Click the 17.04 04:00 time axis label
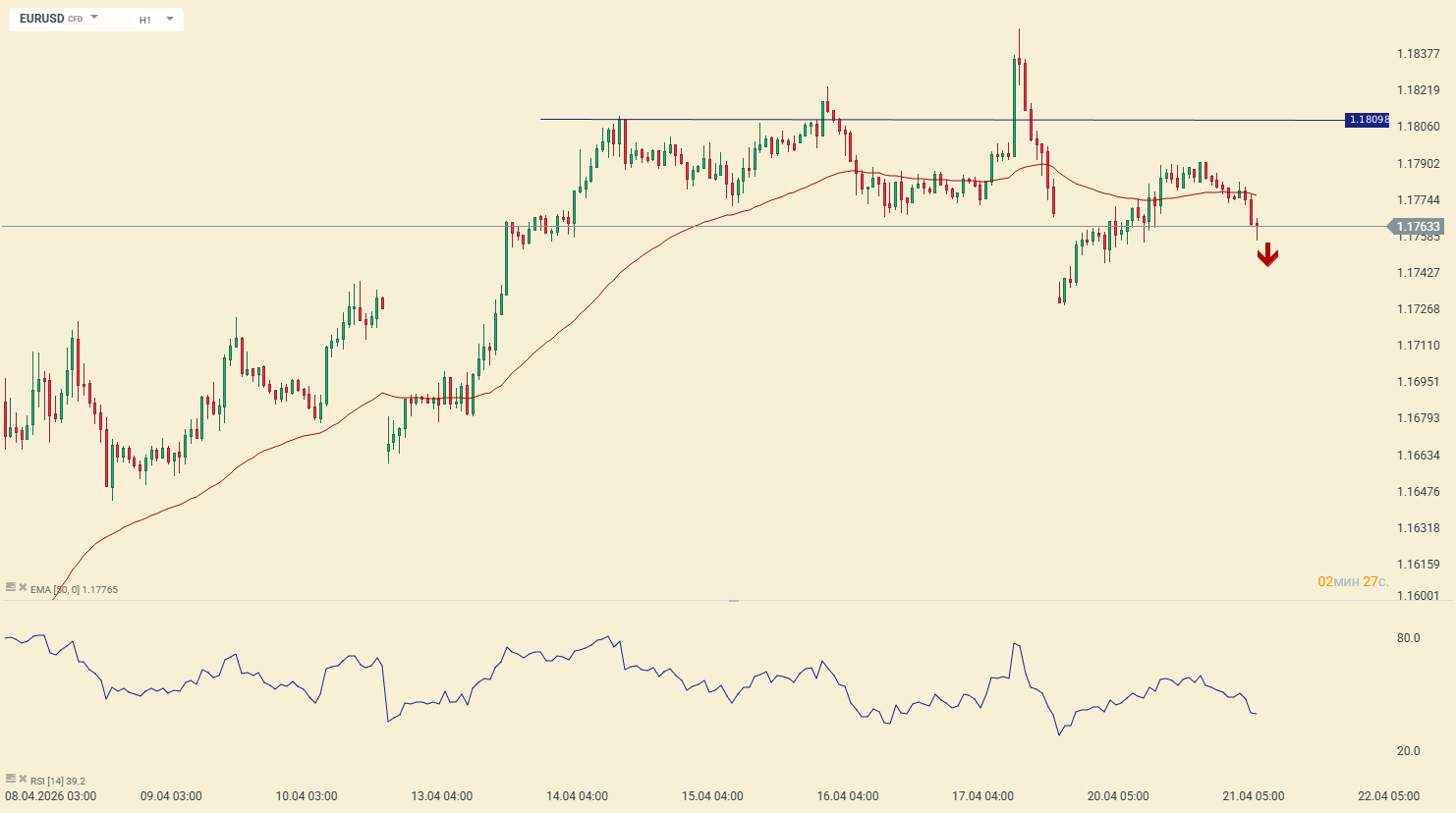The image size is (1456, 813). 982,796
